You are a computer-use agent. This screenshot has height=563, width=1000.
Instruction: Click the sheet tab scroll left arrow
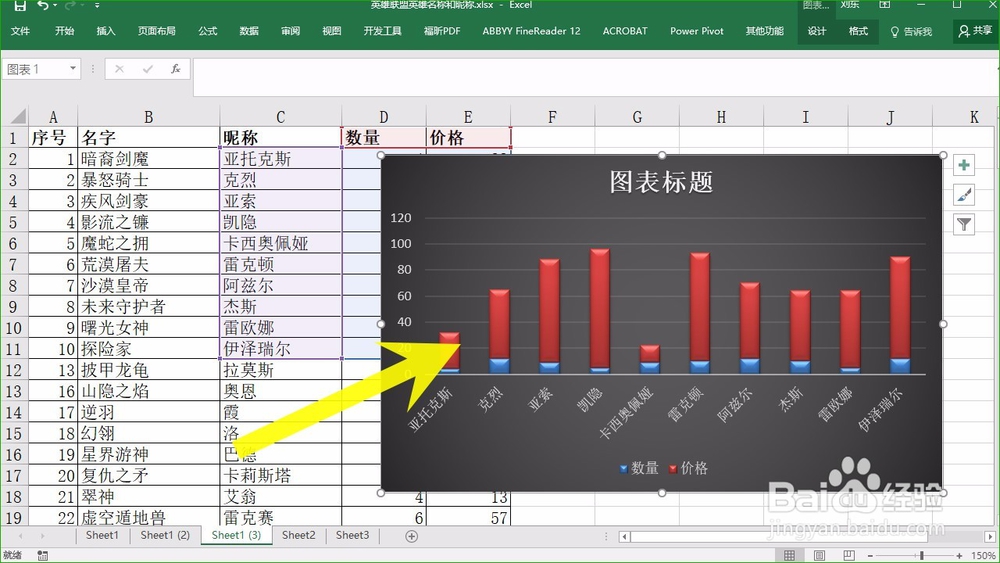click(x=21, y=536)
